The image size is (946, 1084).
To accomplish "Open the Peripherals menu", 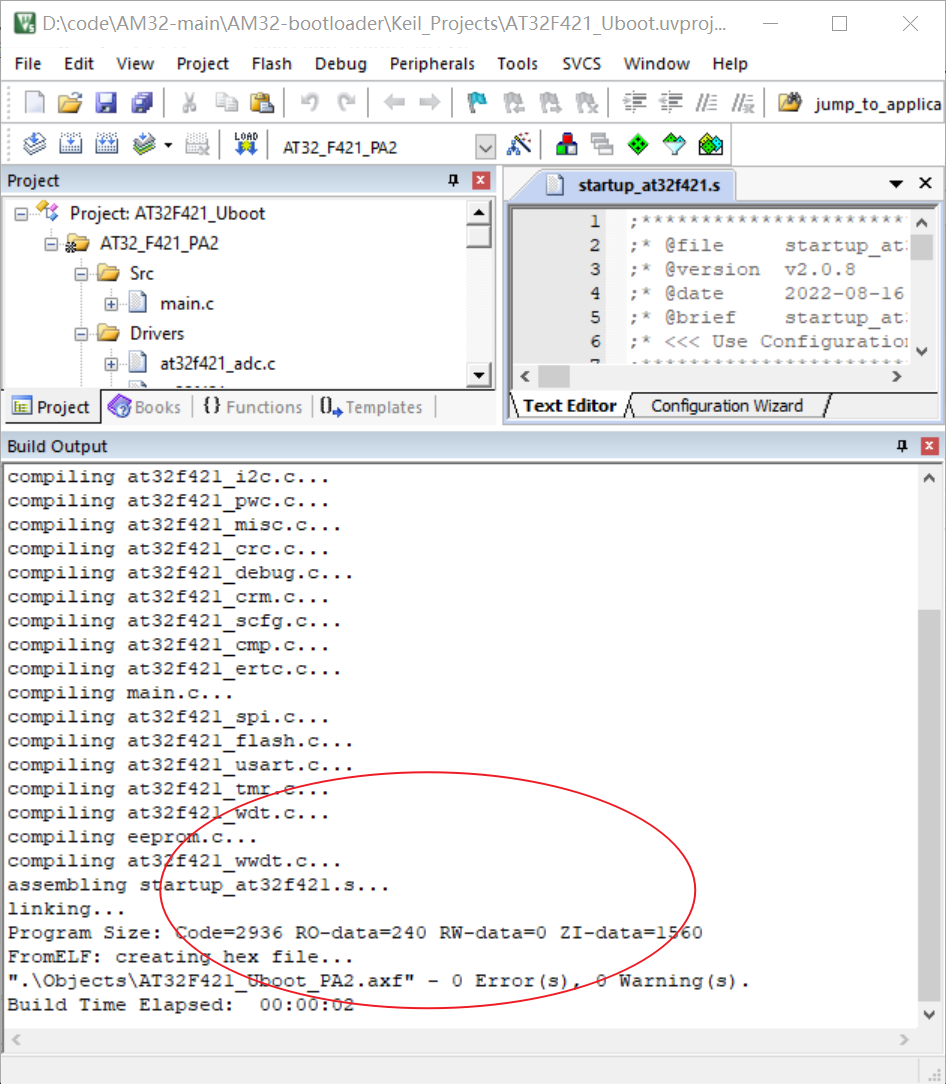I will pyautogui.click(x=432, y=64).
